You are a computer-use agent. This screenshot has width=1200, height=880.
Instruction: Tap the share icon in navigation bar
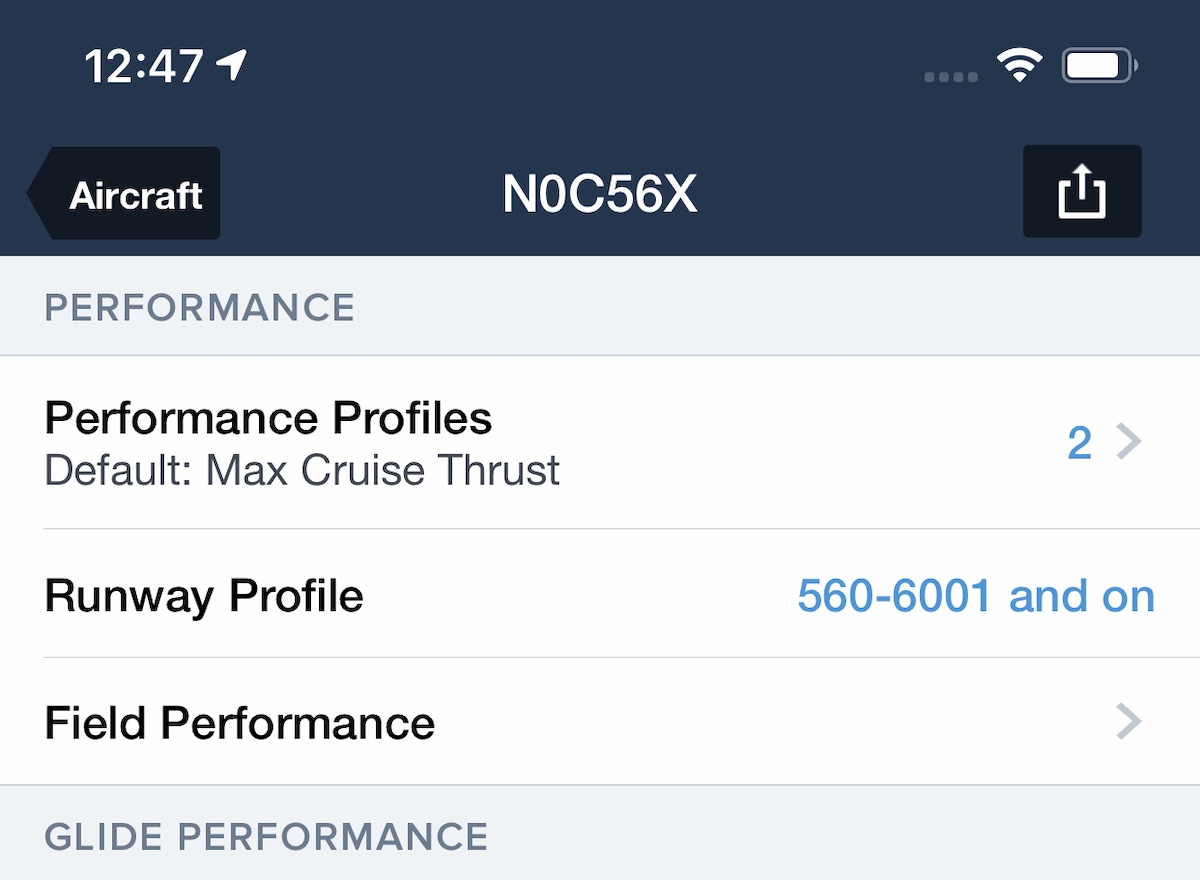pyautogui.click(x=1082, y=191)
